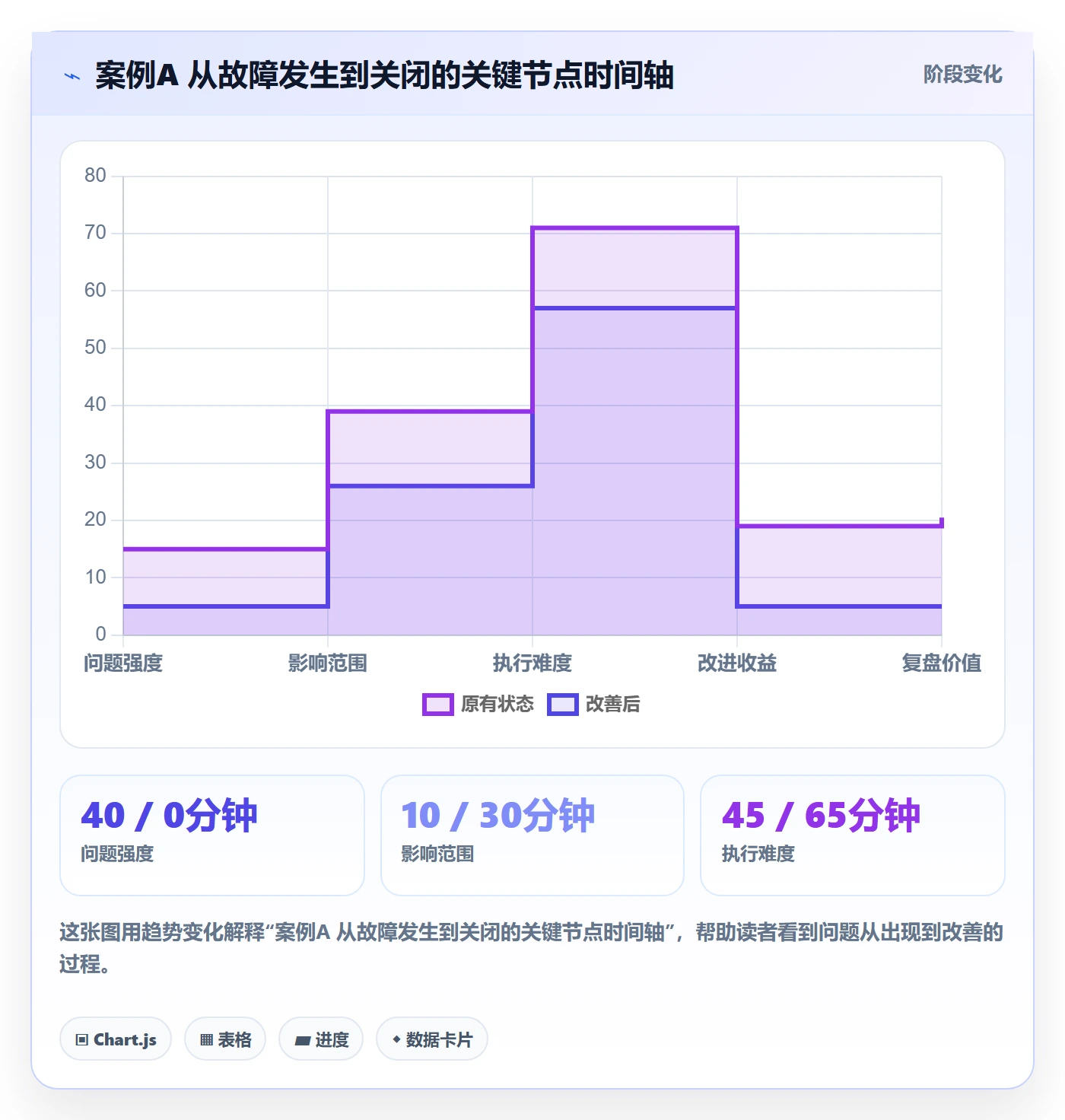Viewport: 1065px width, 1120px height.
Task: Click the description paragraph starting 这张图用趋势变化
Action: coord(532,948)
